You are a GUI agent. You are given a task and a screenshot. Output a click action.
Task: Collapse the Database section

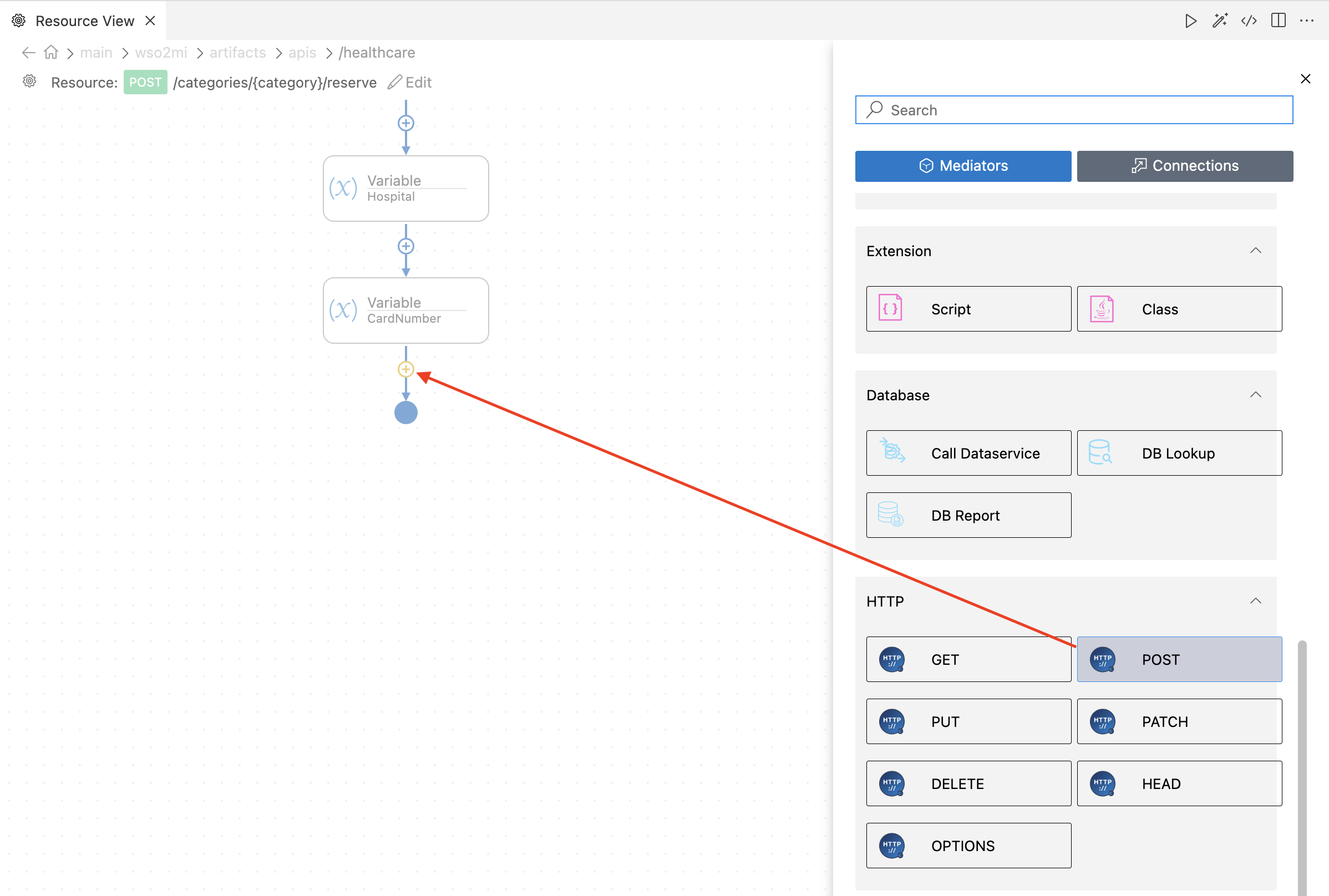coord(1255,394)
